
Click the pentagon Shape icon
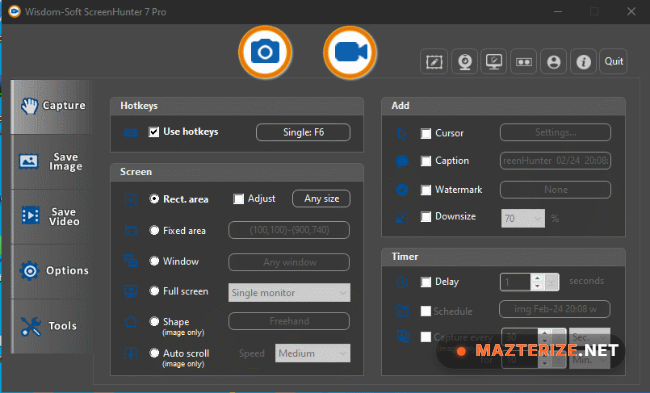[131, 322]
